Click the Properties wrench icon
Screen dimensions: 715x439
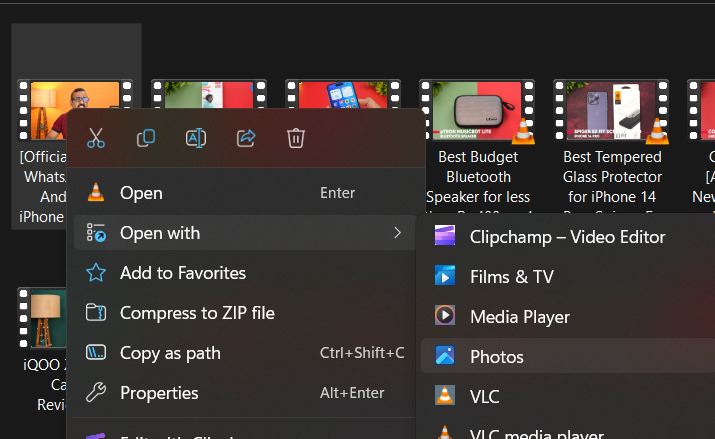96,392
